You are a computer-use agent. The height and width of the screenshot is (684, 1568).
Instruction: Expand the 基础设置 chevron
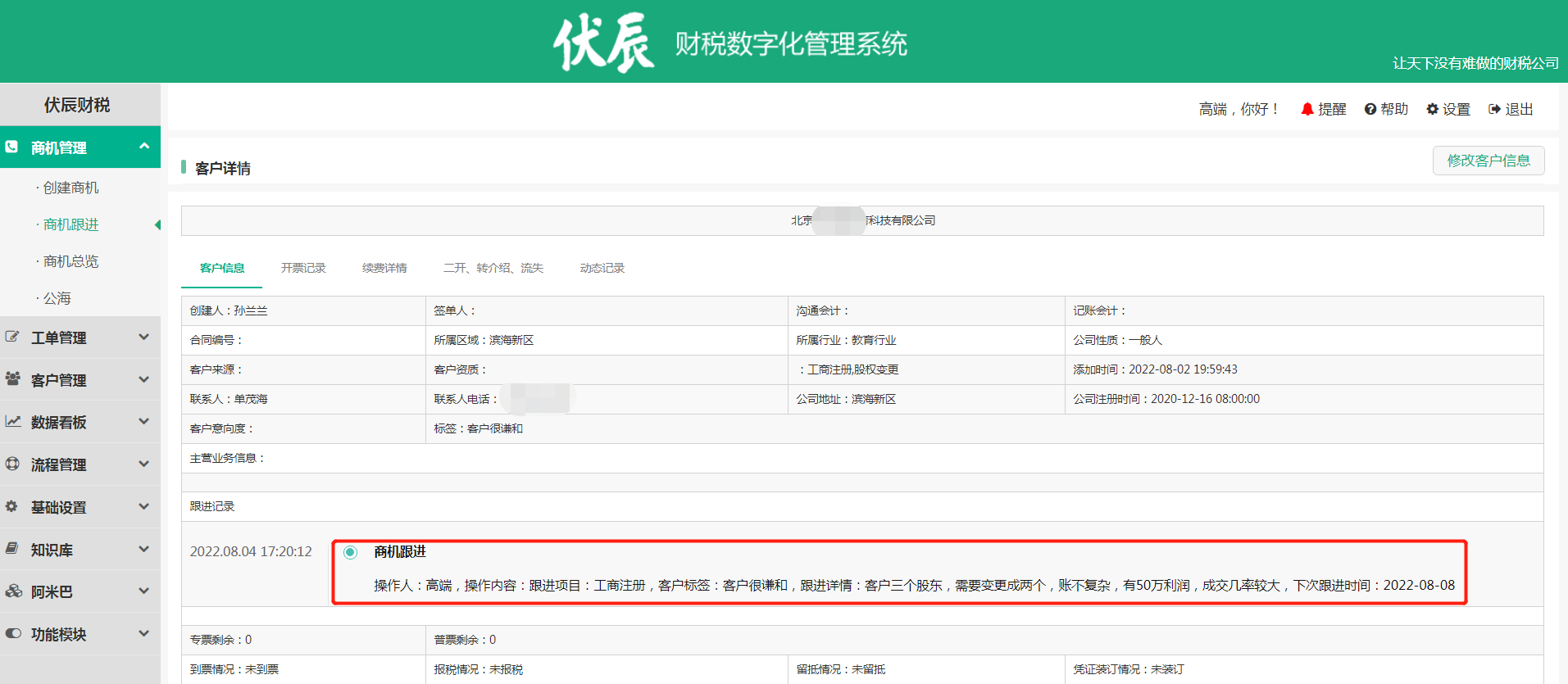(144, 506)
